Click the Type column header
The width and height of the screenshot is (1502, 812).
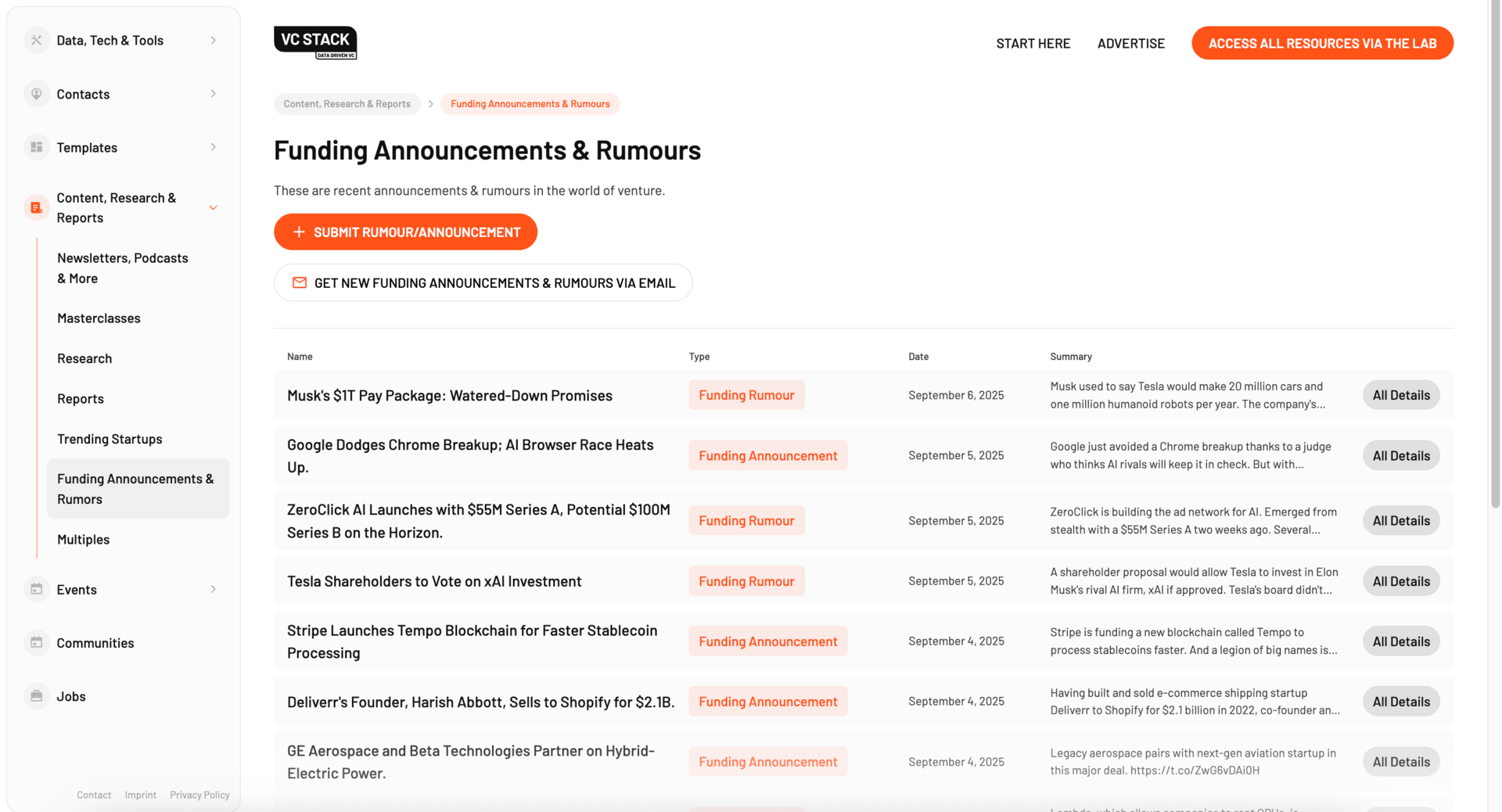pos(699,357)
